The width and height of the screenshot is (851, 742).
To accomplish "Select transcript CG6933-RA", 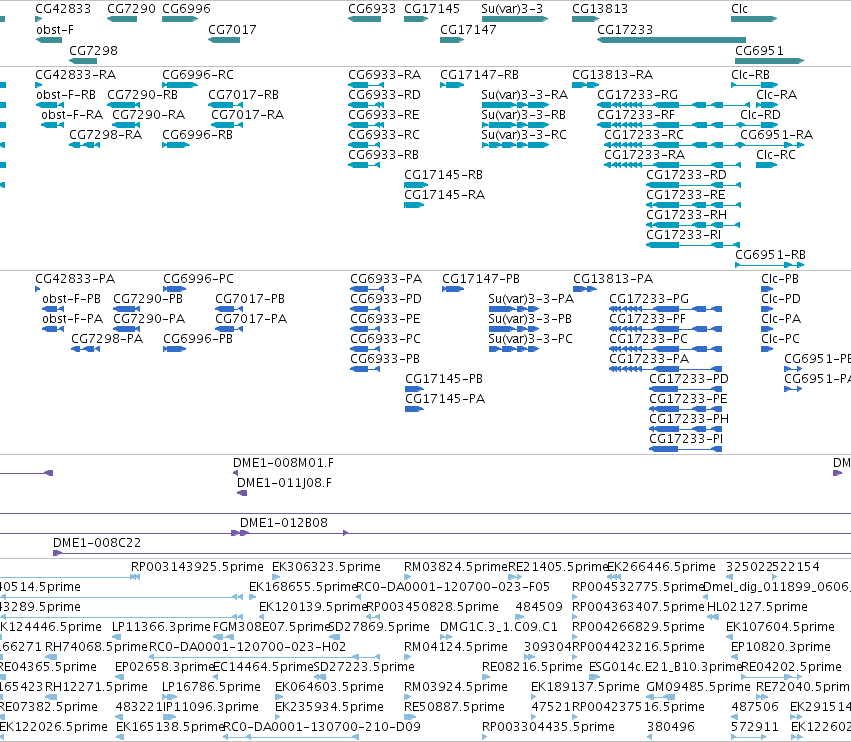I will click(x=384, y=74).
